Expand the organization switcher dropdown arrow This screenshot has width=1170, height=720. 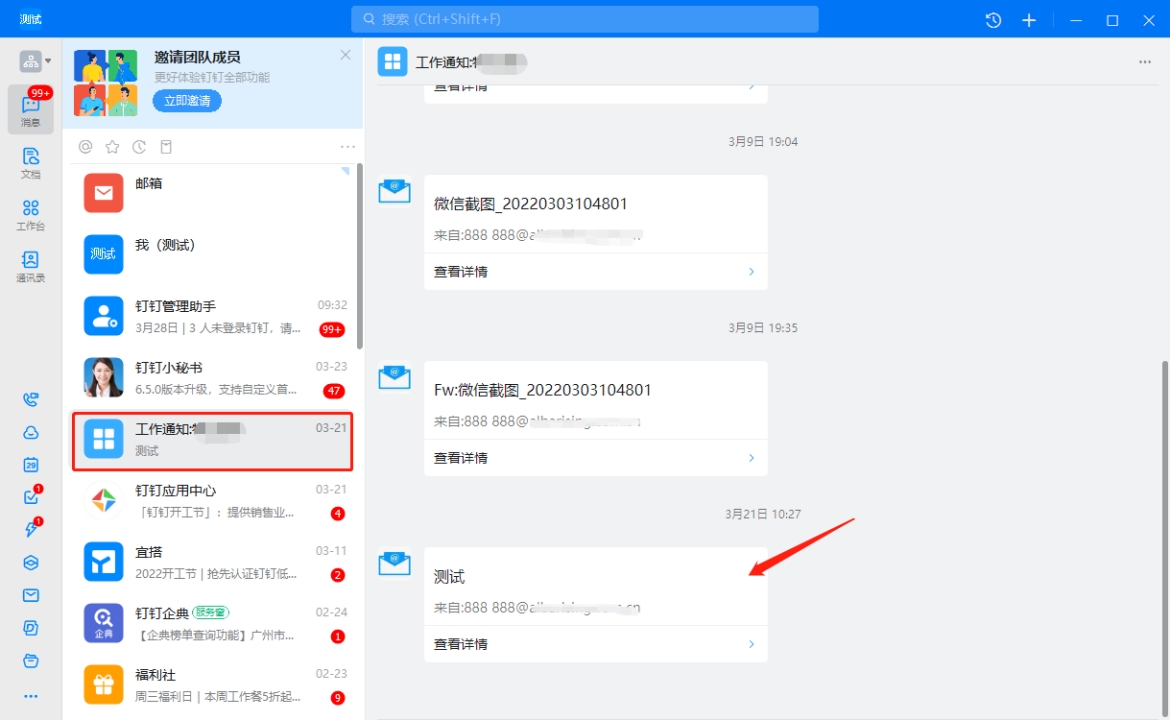tap(48, 62)
